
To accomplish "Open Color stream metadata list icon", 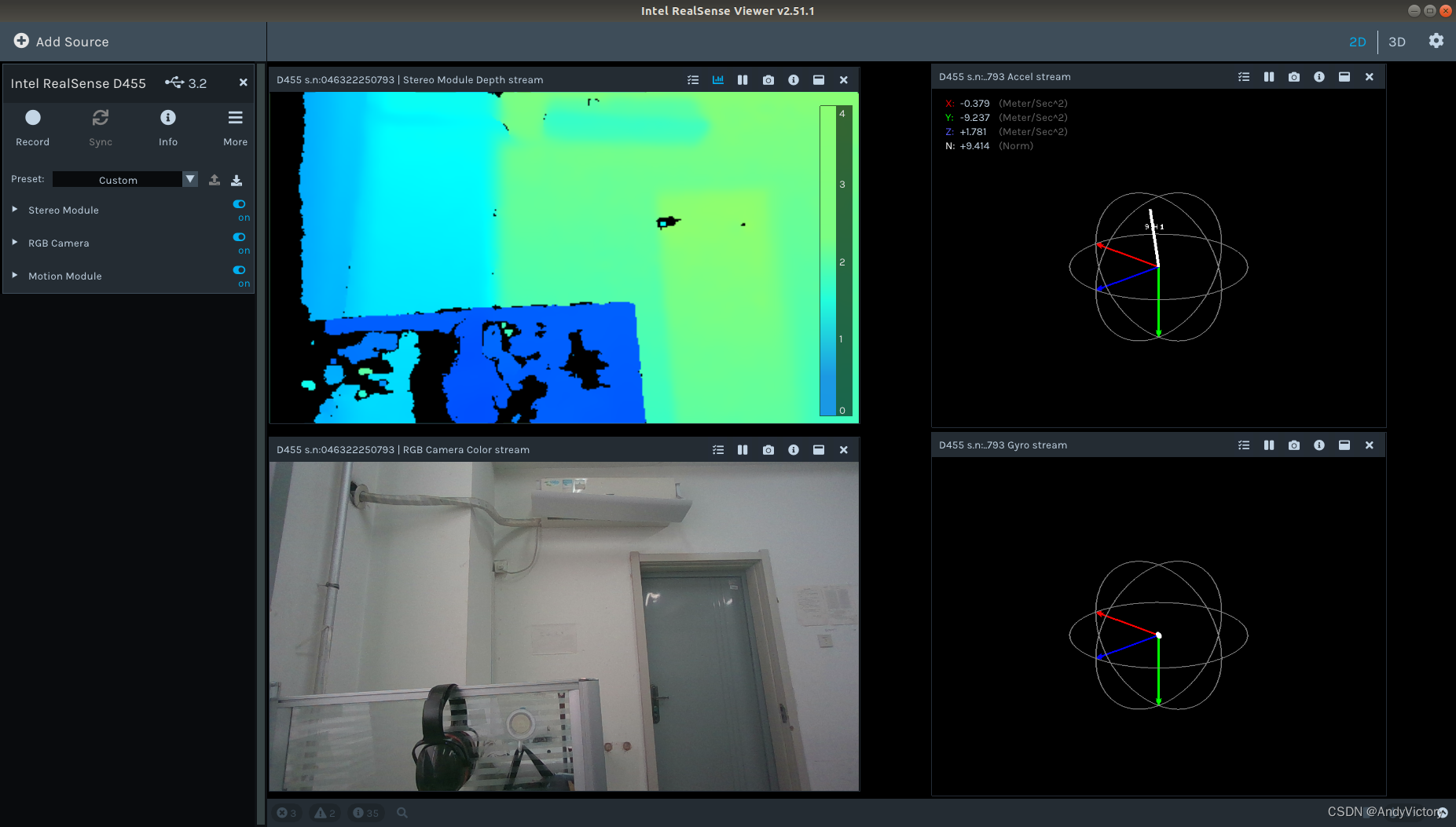I will (x=718, y=450).
